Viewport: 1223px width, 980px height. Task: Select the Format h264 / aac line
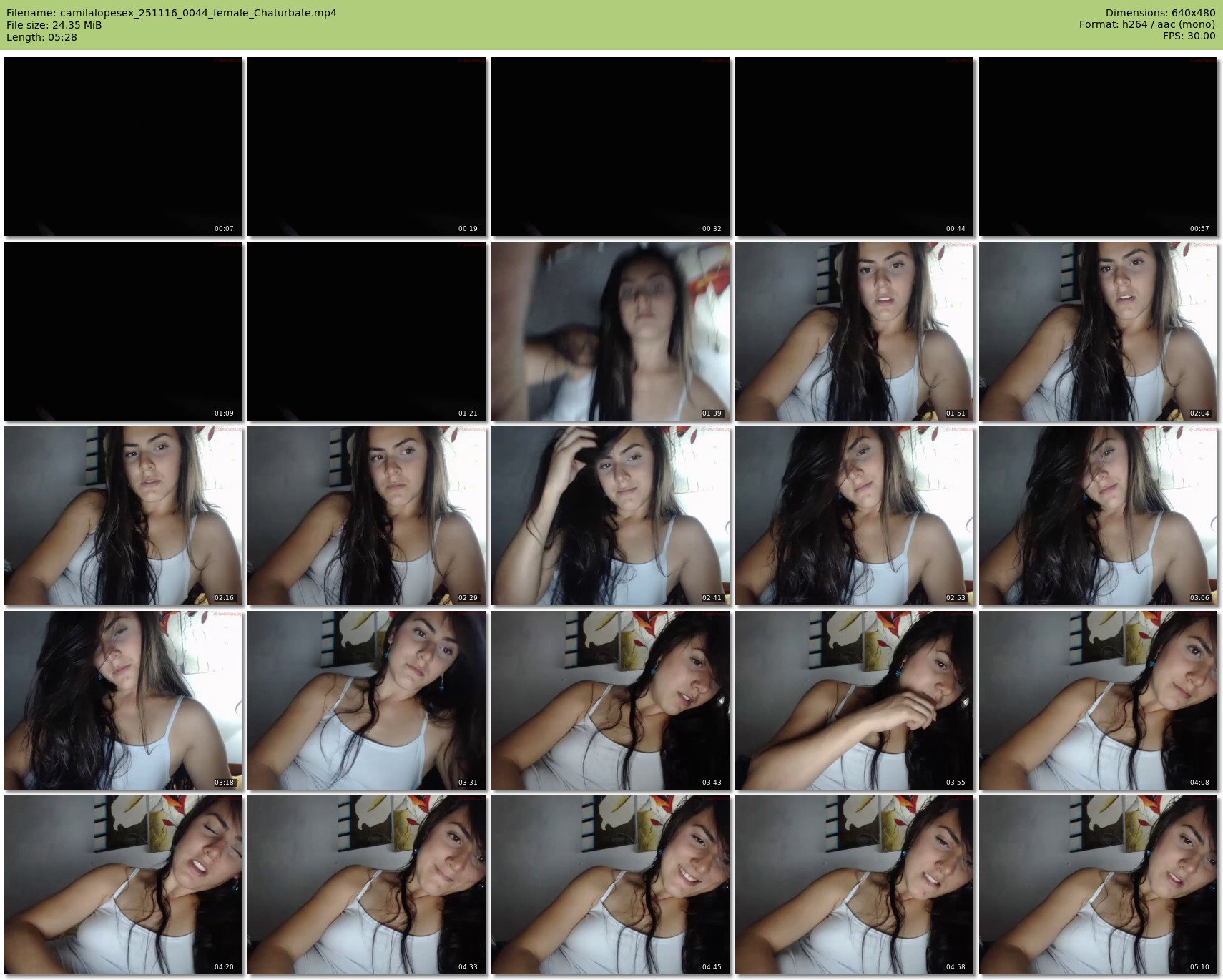(x=1146, y=24)
